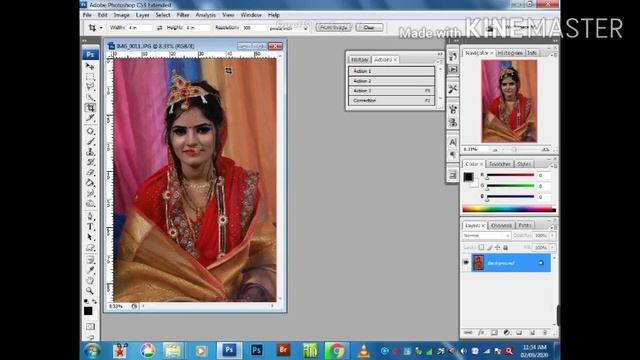640x360 pixels.
Task: Select the Move tool
Action: click(90, 66)
